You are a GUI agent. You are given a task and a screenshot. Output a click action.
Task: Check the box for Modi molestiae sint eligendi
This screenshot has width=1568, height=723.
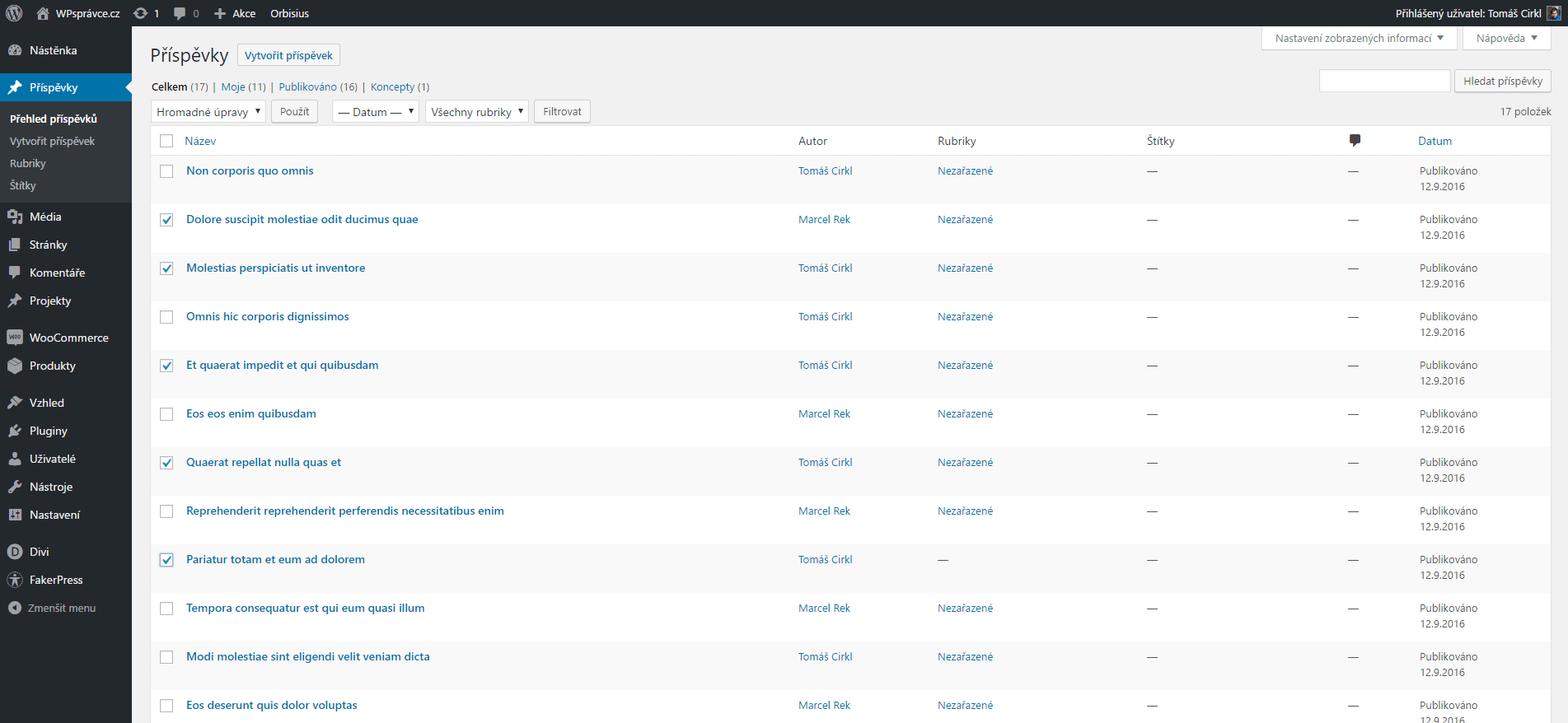pyautogui.click(x=166, y=657)
